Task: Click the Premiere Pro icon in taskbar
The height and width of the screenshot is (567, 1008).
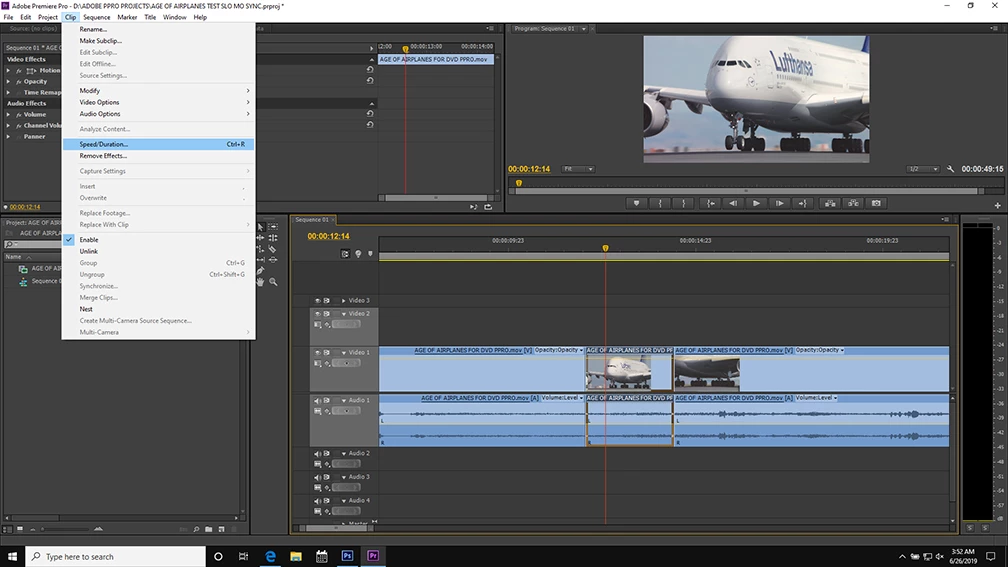Action: point(373,556)
